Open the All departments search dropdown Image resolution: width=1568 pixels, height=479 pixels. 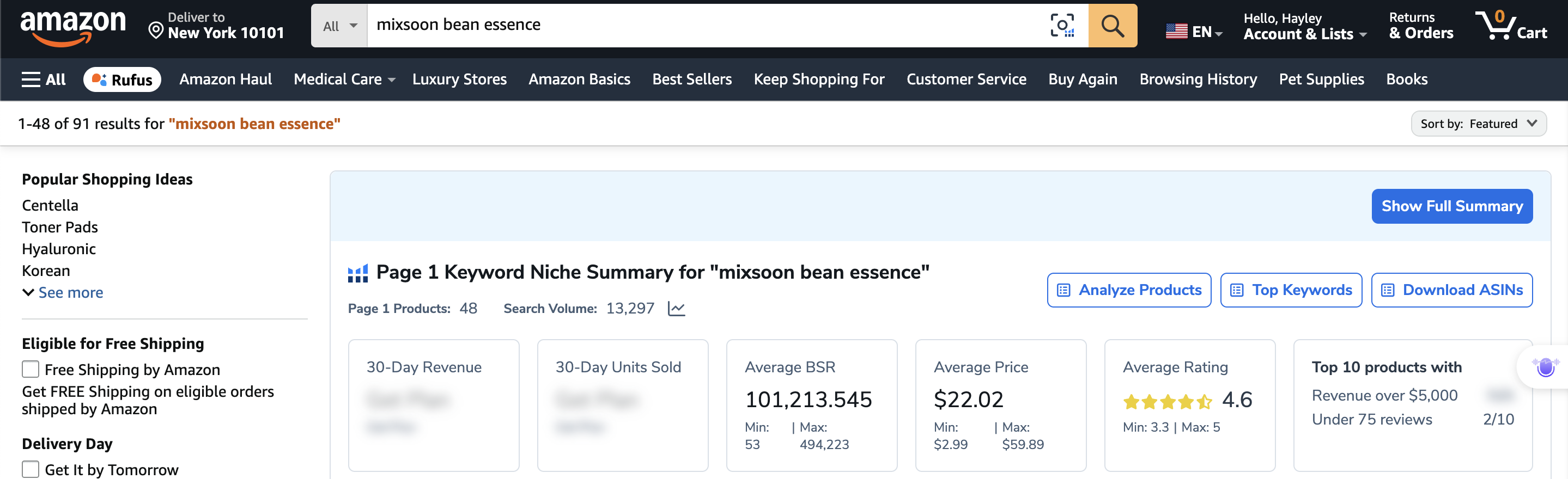tap(339, 26)
